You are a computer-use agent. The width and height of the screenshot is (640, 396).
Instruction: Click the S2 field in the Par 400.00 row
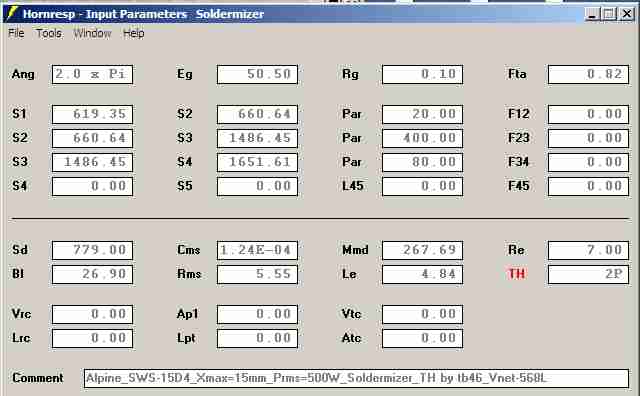coord(92,138)
